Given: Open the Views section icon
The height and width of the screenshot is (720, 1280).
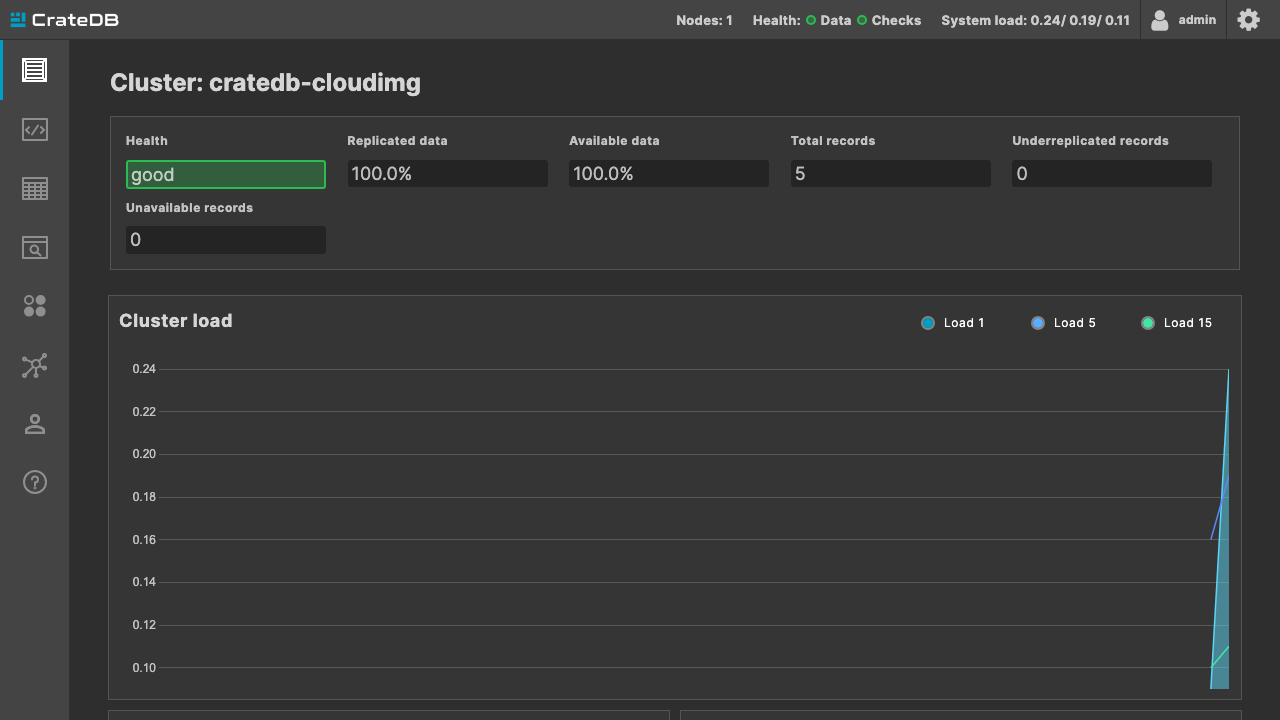Looking at the screenshot, I should 35,247.
